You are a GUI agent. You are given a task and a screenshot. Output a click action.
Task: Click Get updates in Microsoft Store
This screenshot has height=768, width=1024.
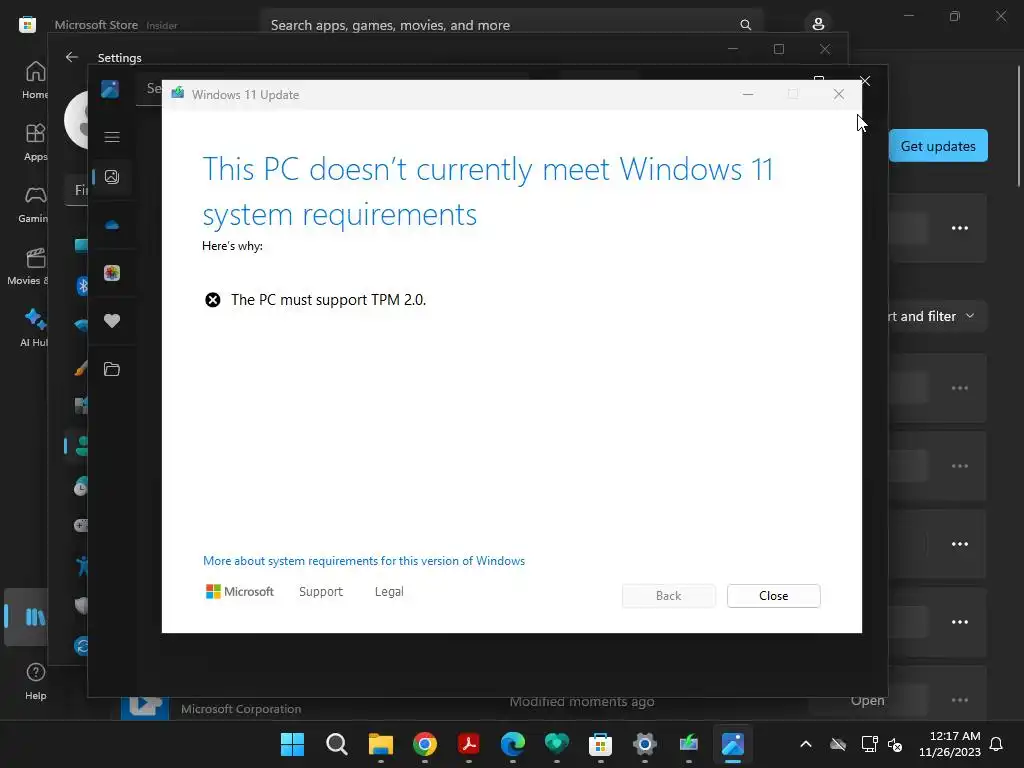[x=938, y=146]
